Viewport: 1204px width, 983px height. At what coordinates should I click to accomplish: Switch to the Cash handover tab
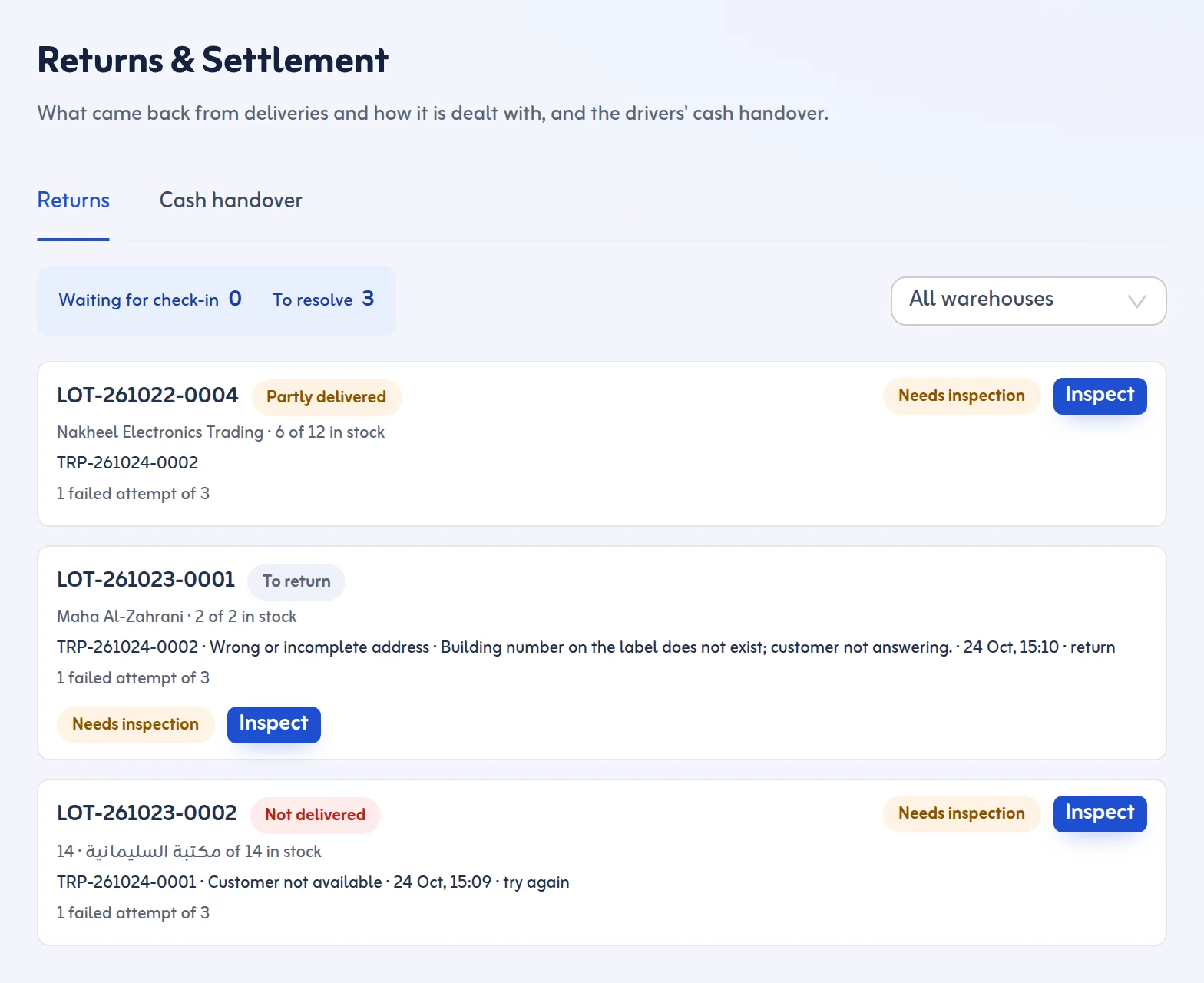tap(230, 200)
